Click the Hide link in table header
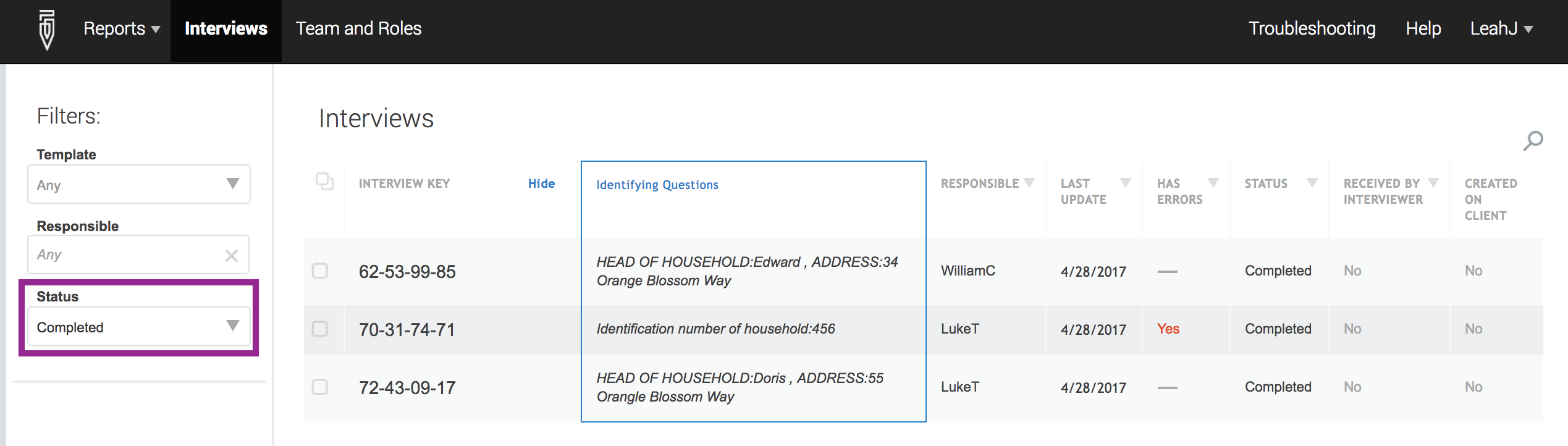The height and width of the screenshot is (446, 1568). tap(541, 183)
